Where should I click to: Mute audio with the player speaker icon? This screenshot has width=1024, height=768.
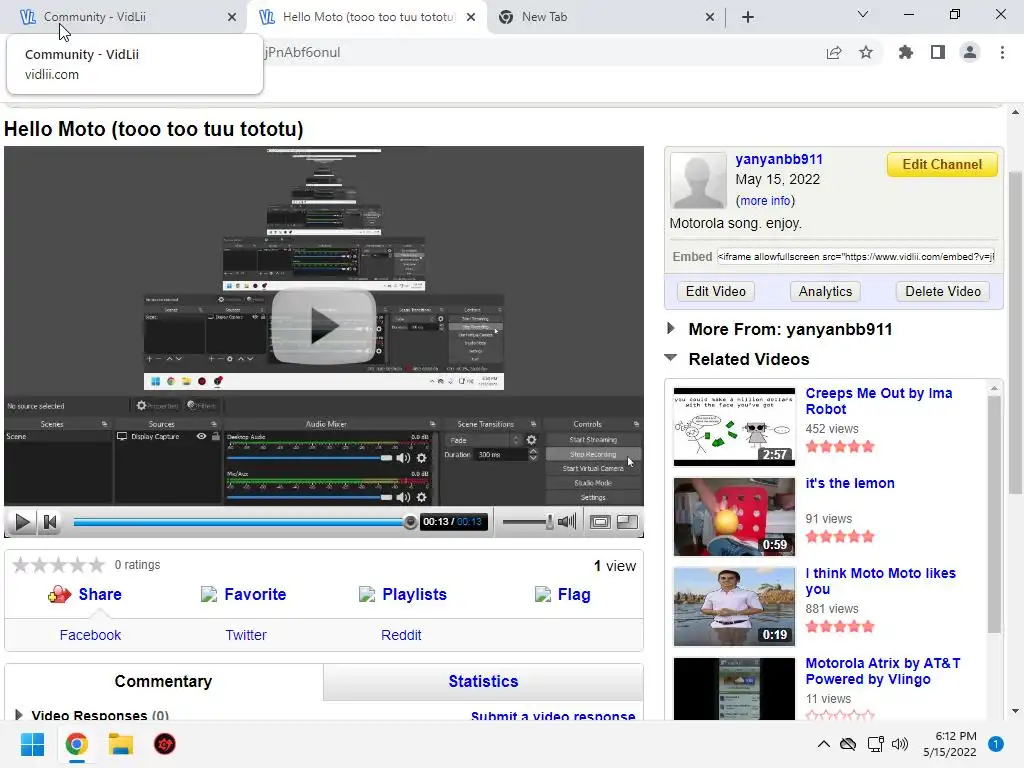click(567, 522)
